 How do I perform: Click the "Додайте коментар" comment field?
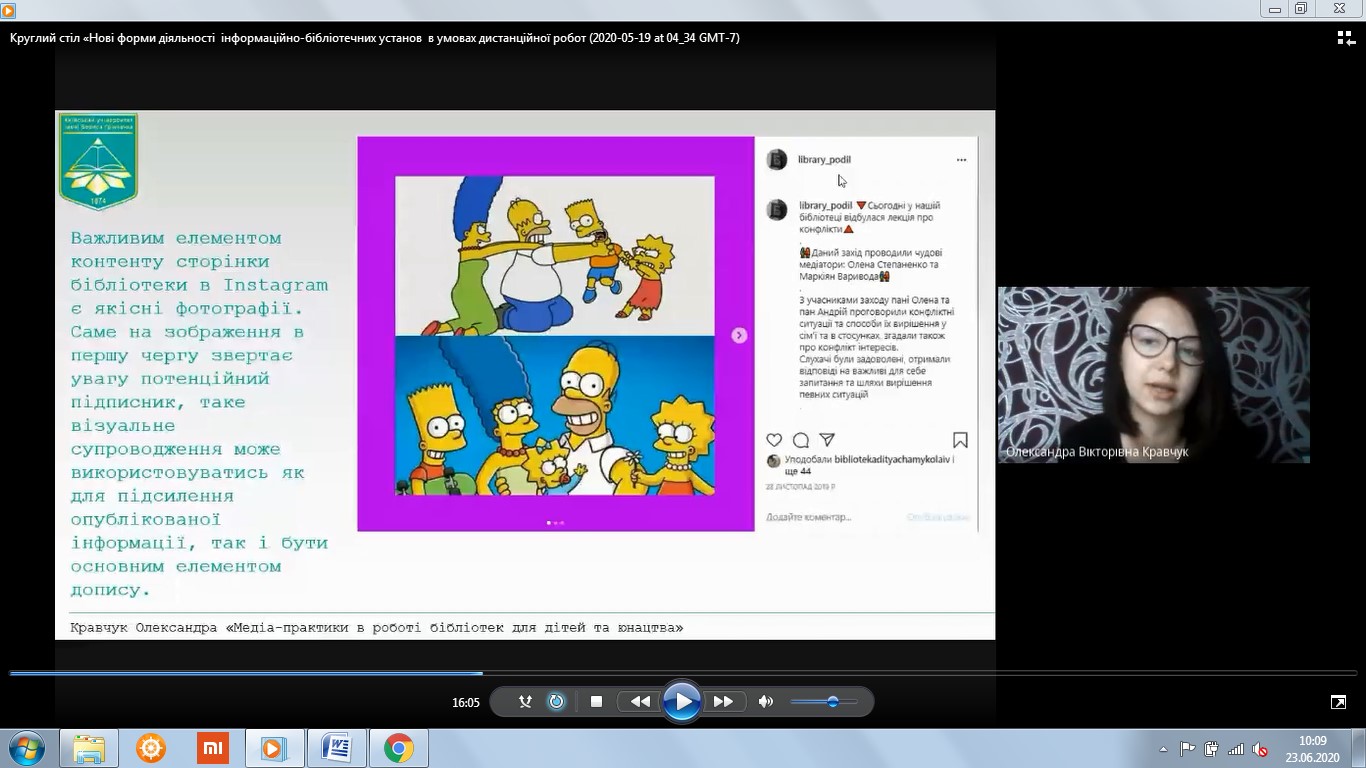(809, 517)
